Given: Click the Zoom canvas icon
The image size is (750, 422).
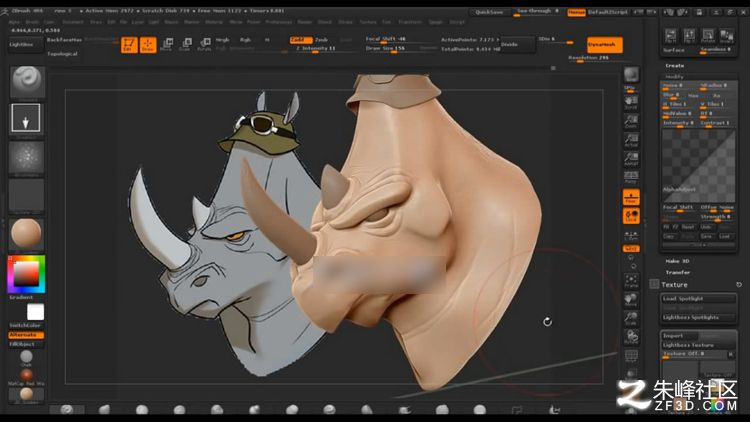Looking at the screenshot, I should (x=631, y=122).
